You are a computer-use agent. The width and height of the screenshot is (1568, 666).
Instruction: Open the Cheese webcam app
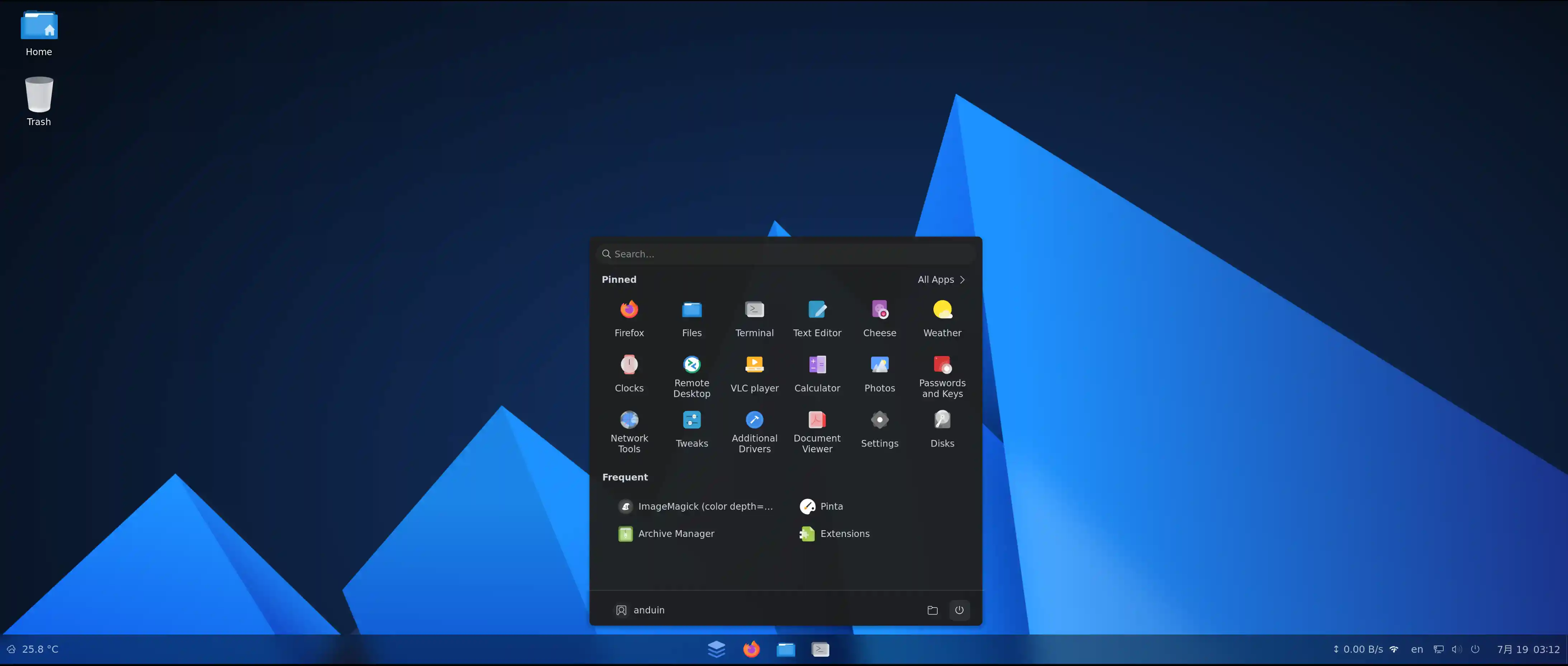[879, 317]
